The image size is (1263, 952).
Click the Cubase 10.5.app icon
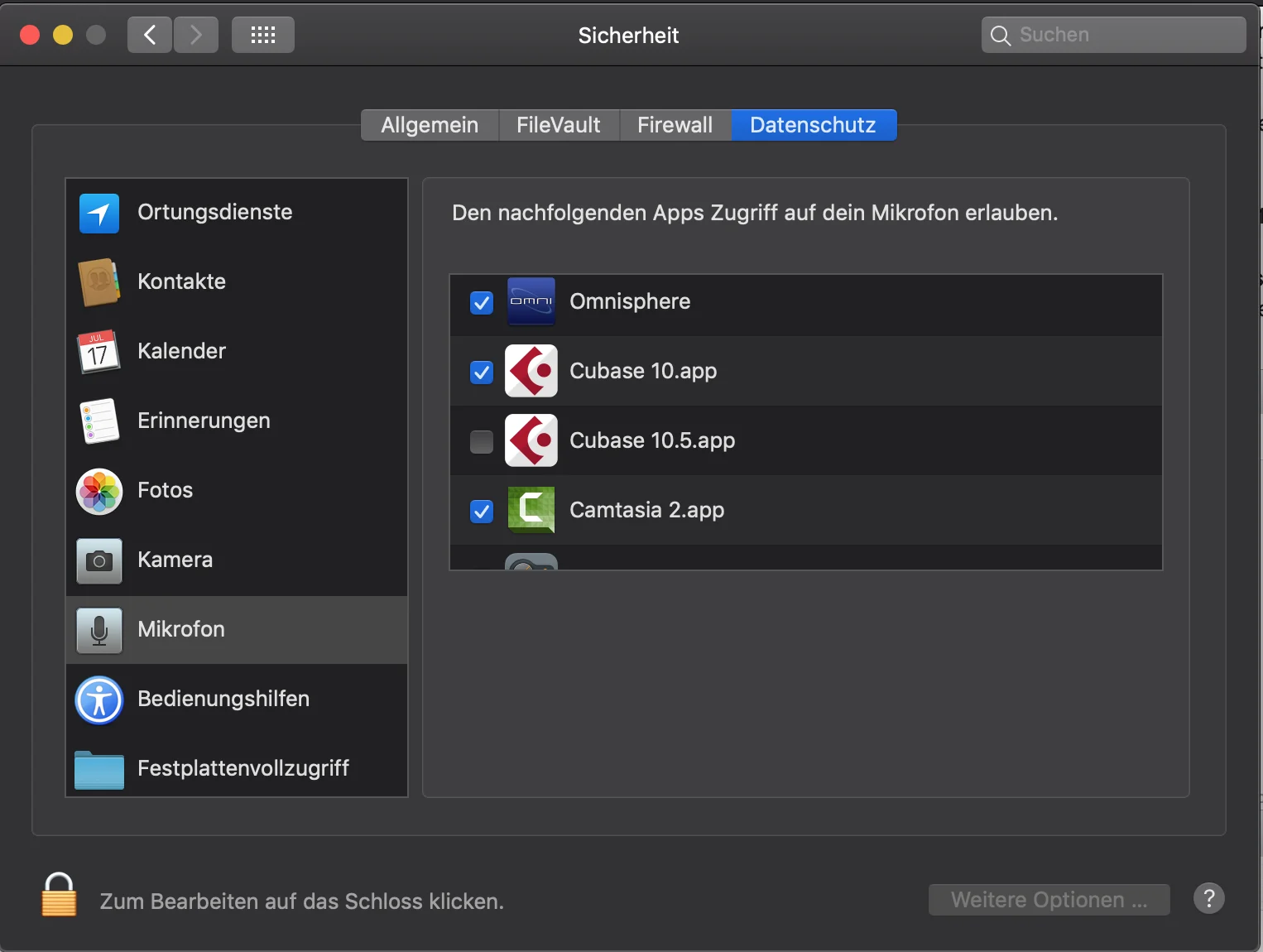coord(531,440)
